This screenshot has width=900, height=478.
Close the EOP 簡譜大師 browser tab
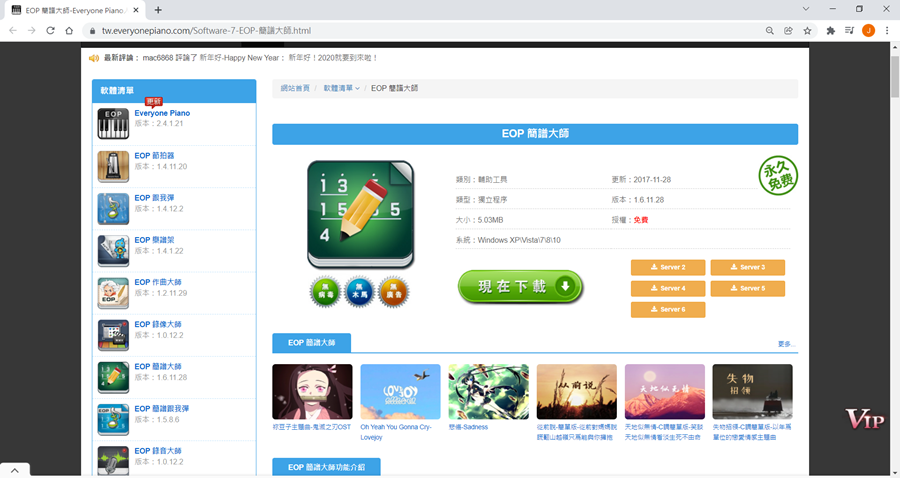point(136,10)
